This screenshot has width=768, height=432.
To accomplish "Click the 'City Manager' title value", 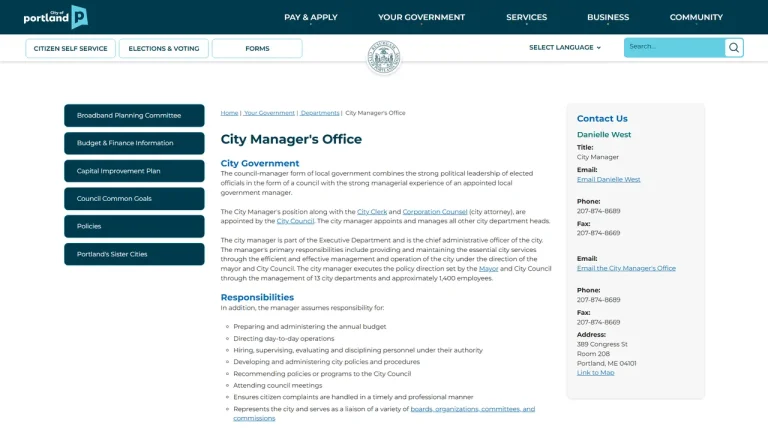I will (598, 157).
